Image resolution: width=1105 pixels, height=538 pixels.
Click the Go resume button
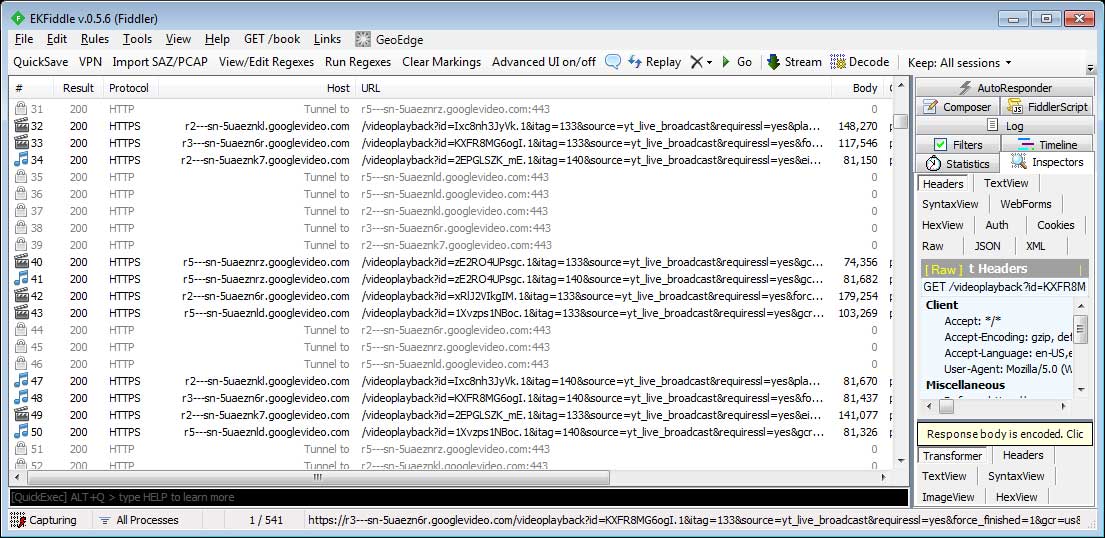737,62
